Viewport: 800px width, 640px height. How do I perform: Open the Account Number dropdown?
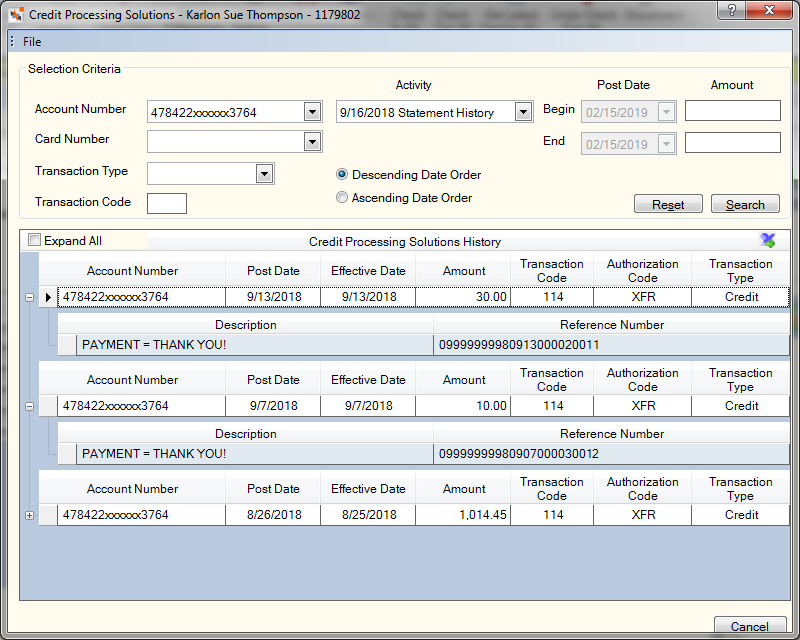tap(312, 112)
